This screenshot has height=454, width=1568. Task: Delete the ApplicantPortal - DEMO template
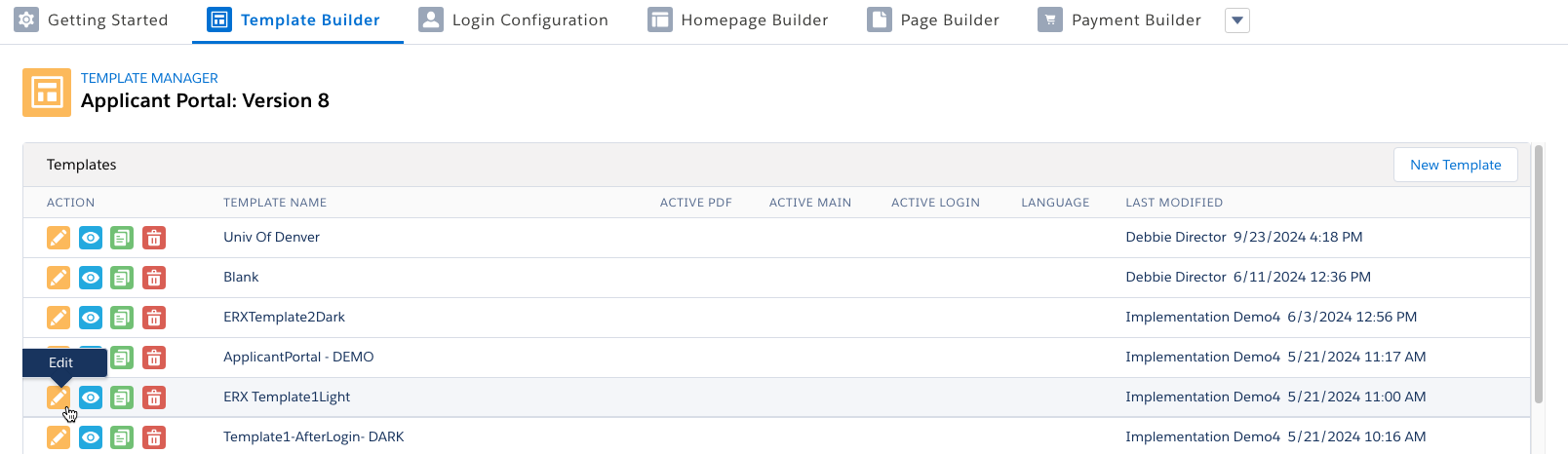click(154, 358)
